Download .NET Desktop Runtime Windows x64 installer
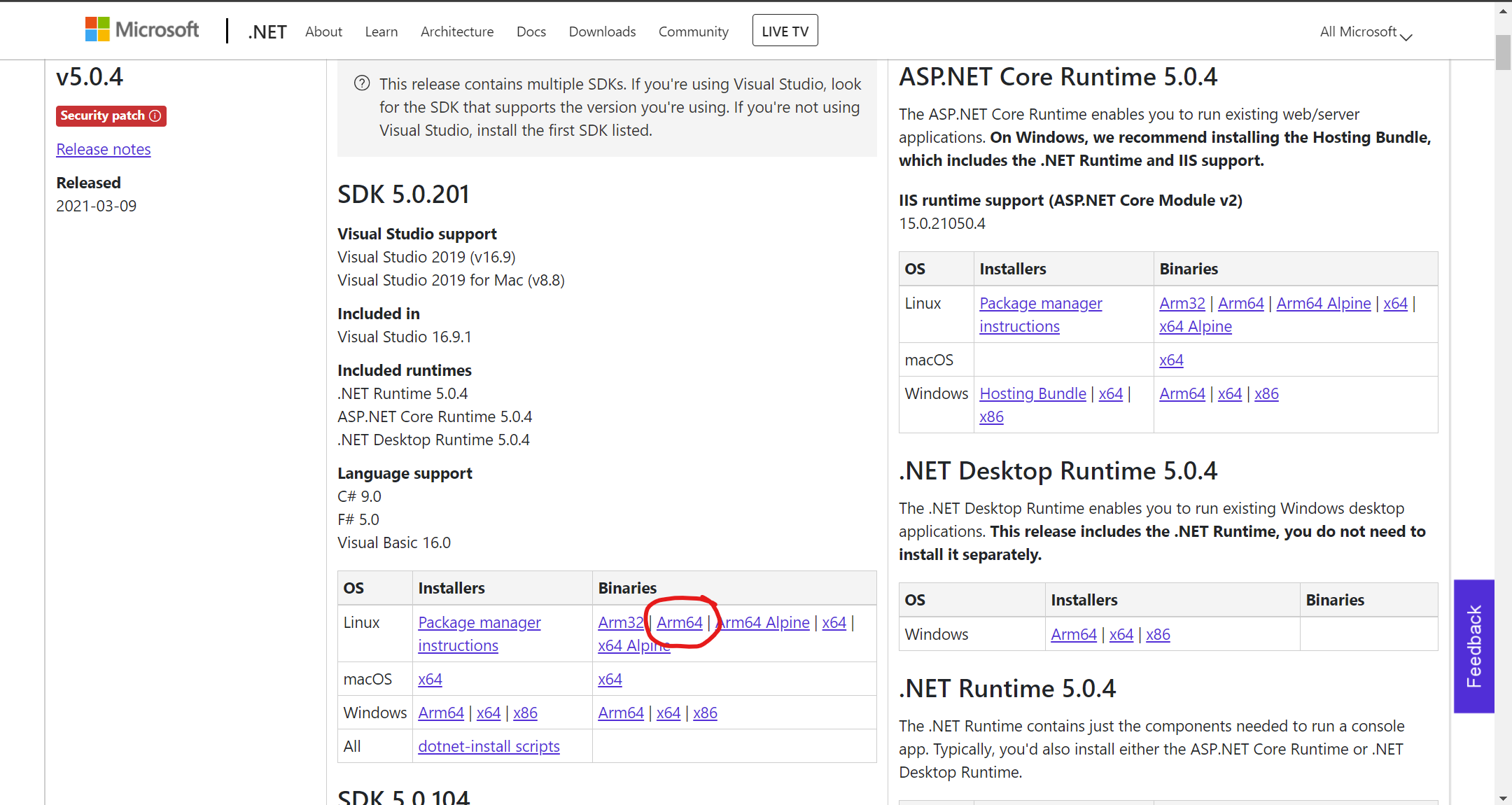This screenshot has height=805, width=1512. click(1121, 634)
